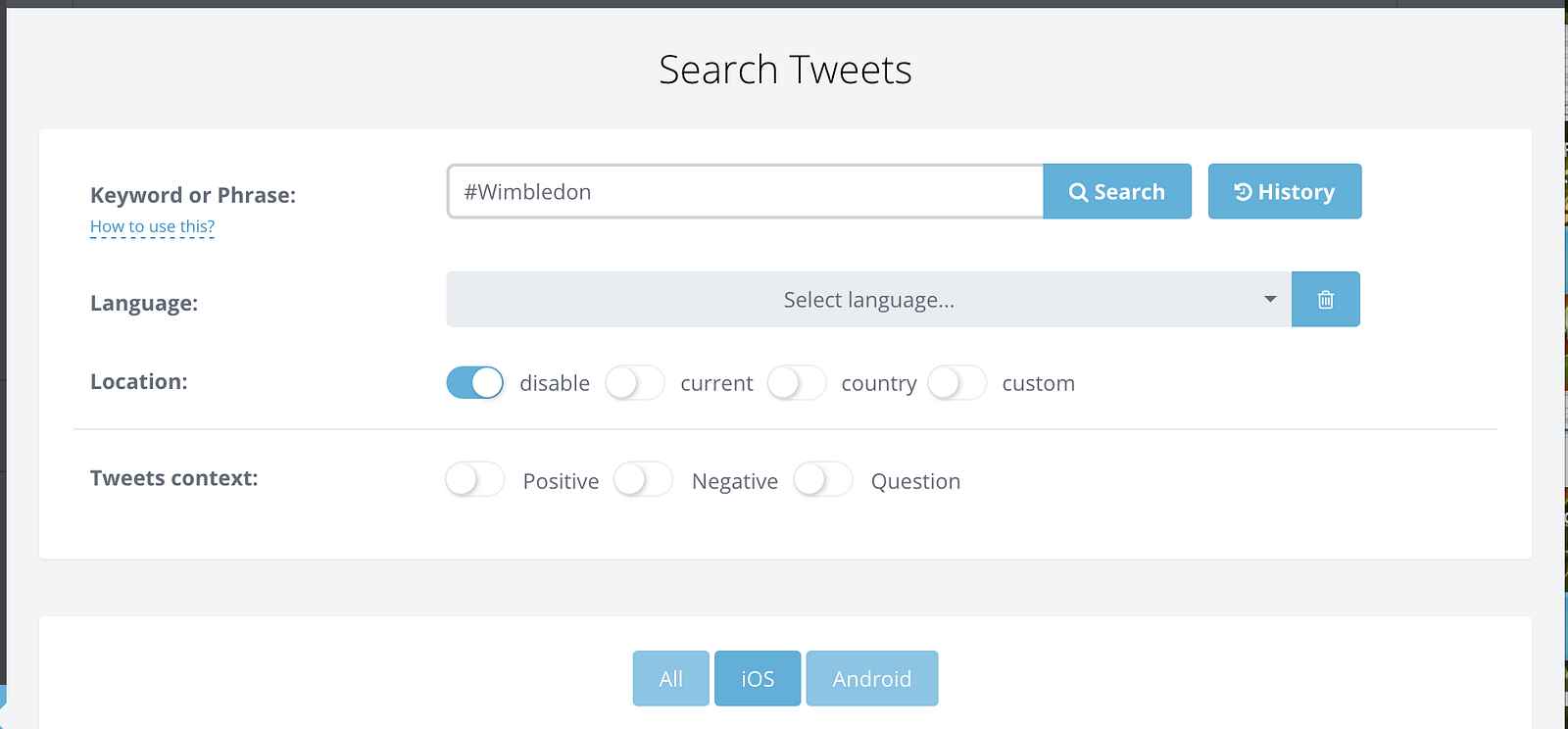
Task: Enable the current location toggle
Action: click(x=635, y=383)
